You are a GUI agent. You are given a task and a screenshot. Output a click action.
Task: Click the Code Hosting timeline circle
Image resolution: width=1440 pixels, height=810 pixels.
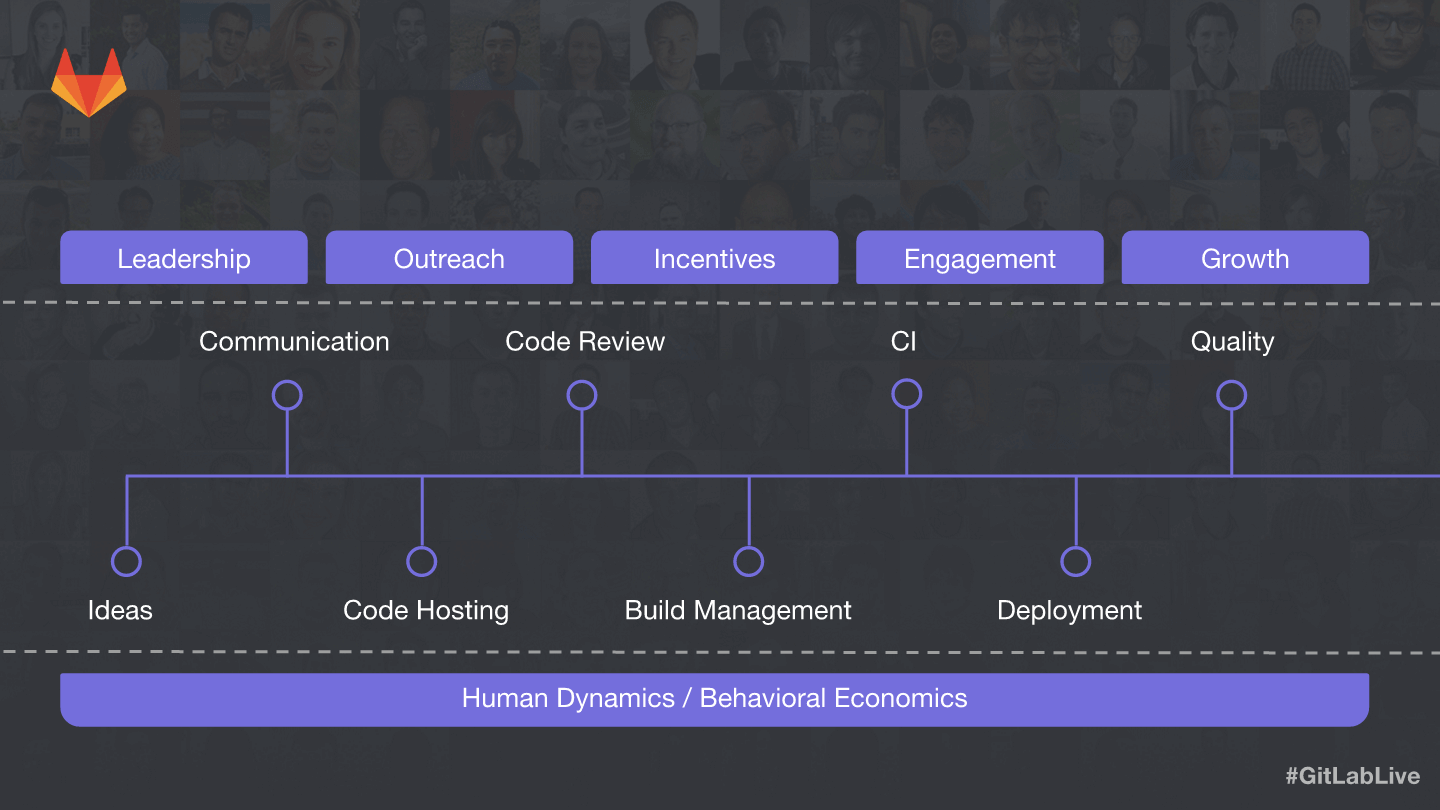(421, 561)
